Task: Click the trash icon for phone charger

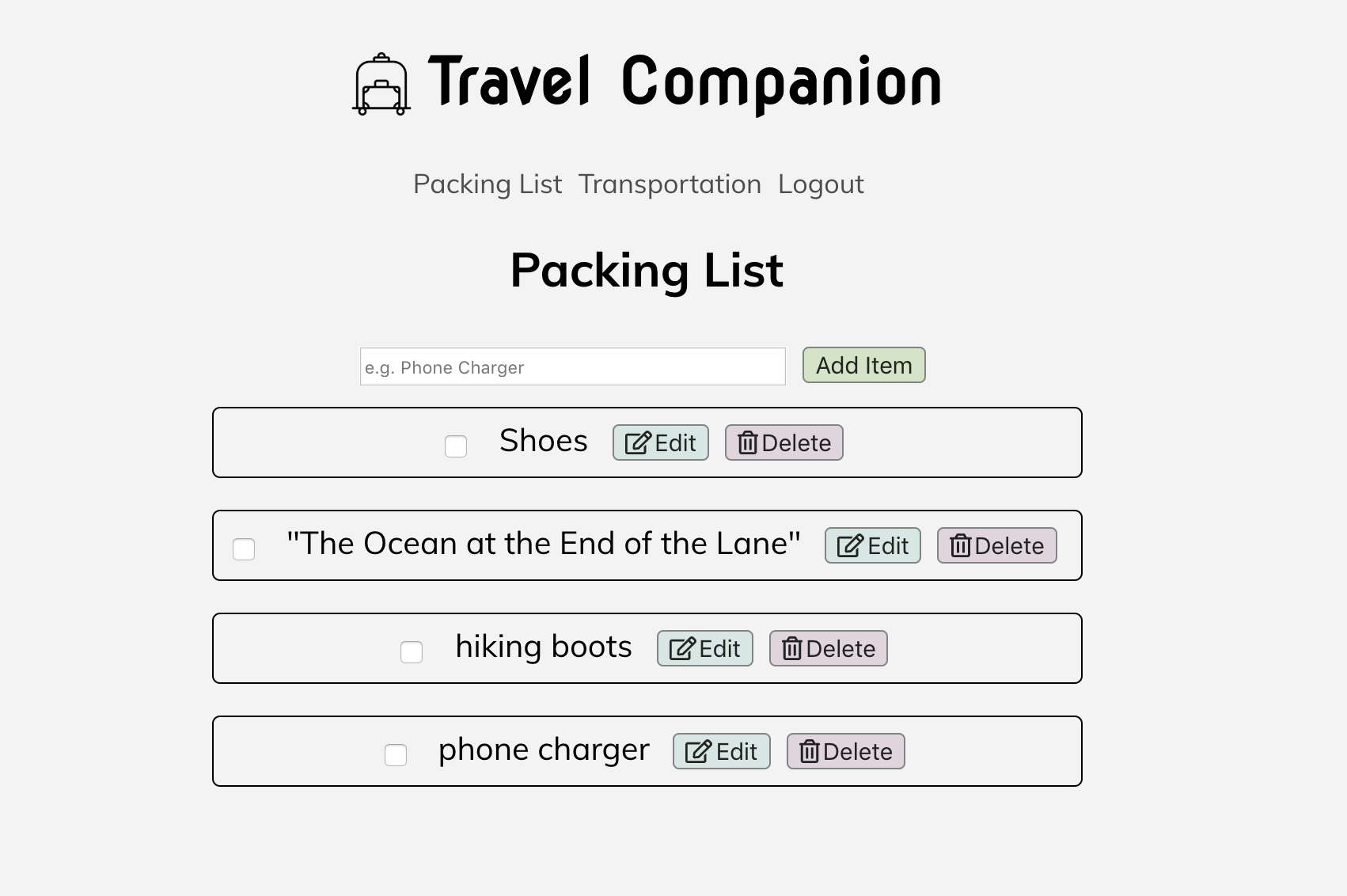Action: click(809, 751)
